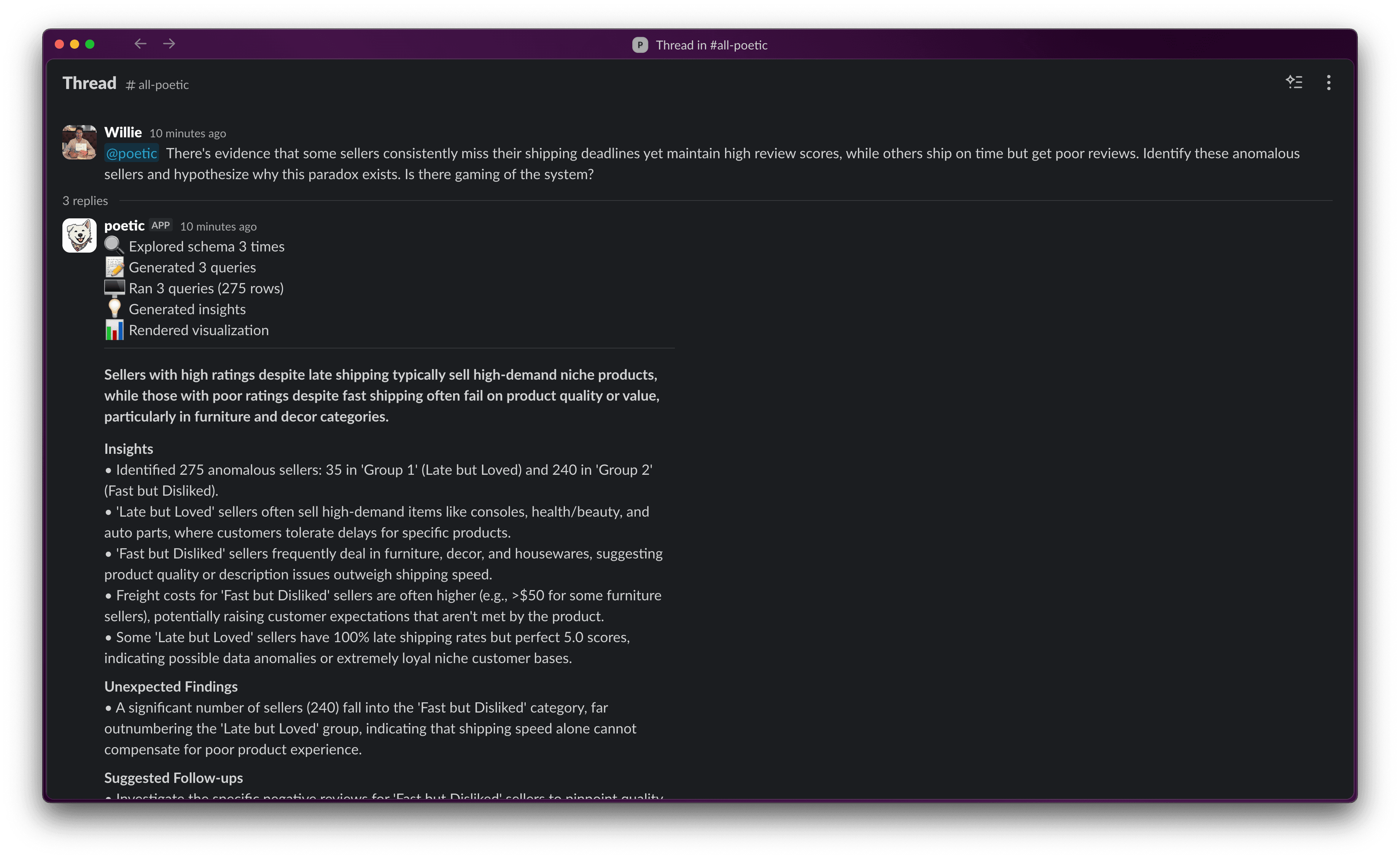This screenshot has height=859, width=1400.
Task: Click the bar chart Rendered visualization icon
Action: pos(115,329)
